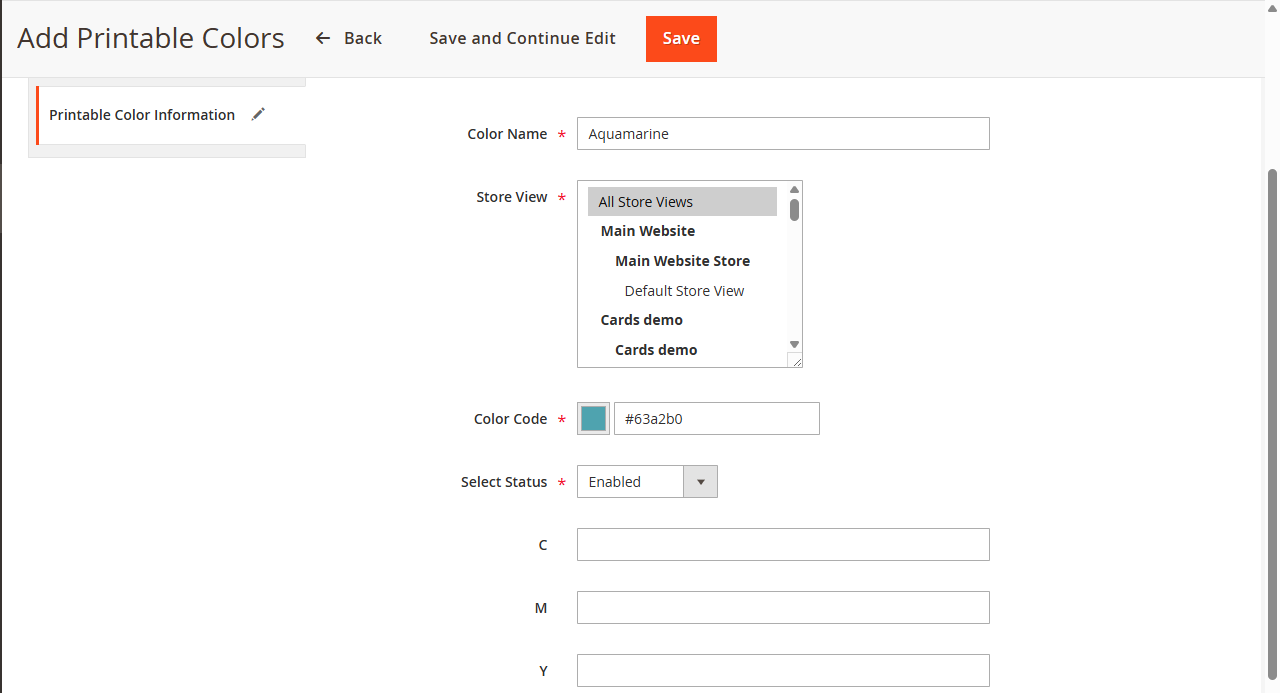
Task: Select Main Website Store group
Action: [x=682, y=261]
